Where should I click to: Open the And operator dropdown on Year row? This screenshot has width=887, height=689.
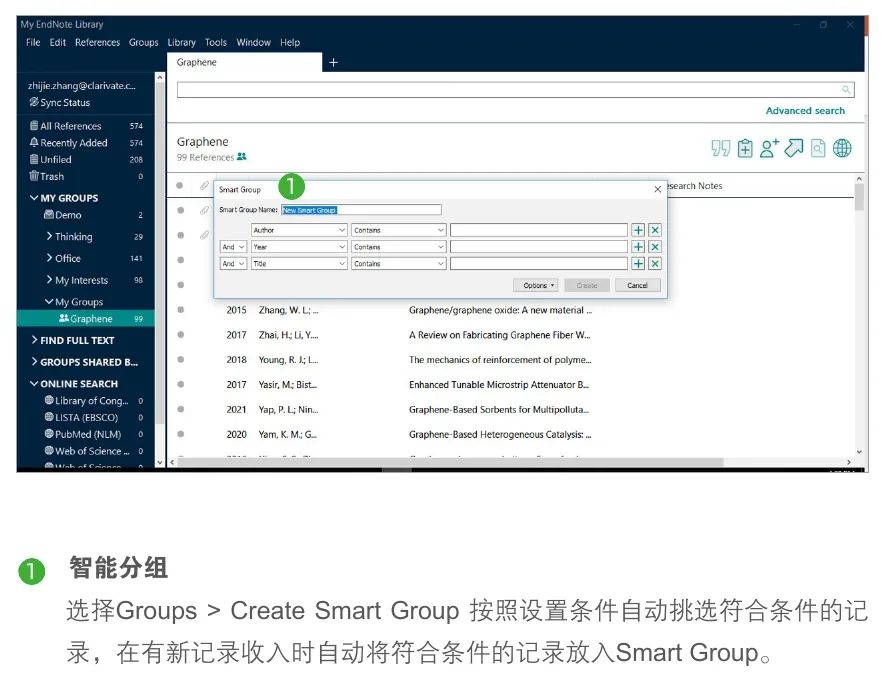(x=233, y=247)
